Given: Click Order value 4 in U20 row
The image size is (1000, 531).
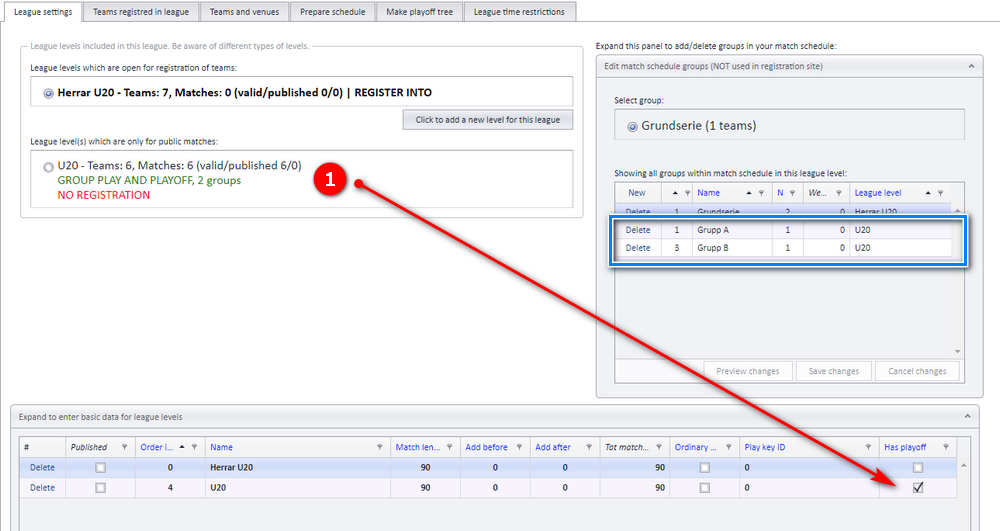Looking at the screenshot, I should pyautogui.click(x=170, y=488).
